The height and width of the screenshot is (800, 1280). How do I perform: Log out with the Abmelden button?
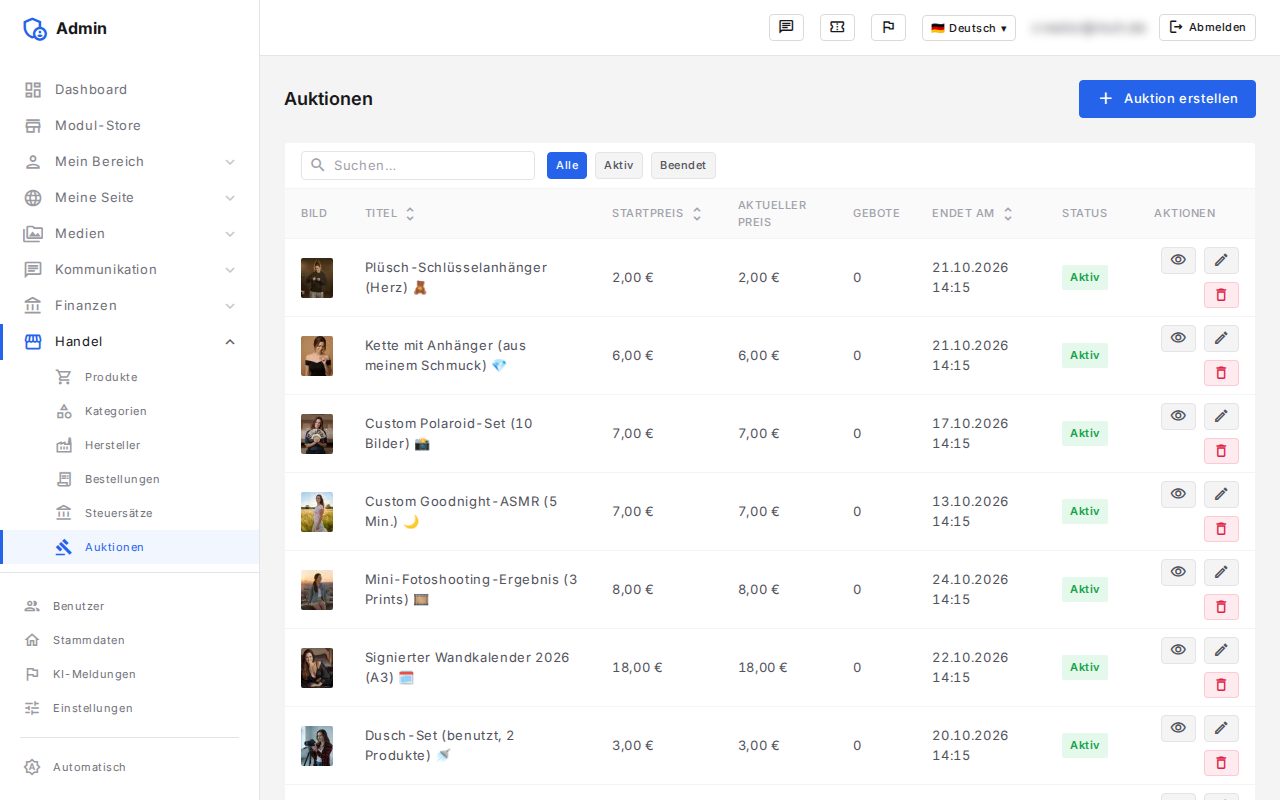point(1207,28)
